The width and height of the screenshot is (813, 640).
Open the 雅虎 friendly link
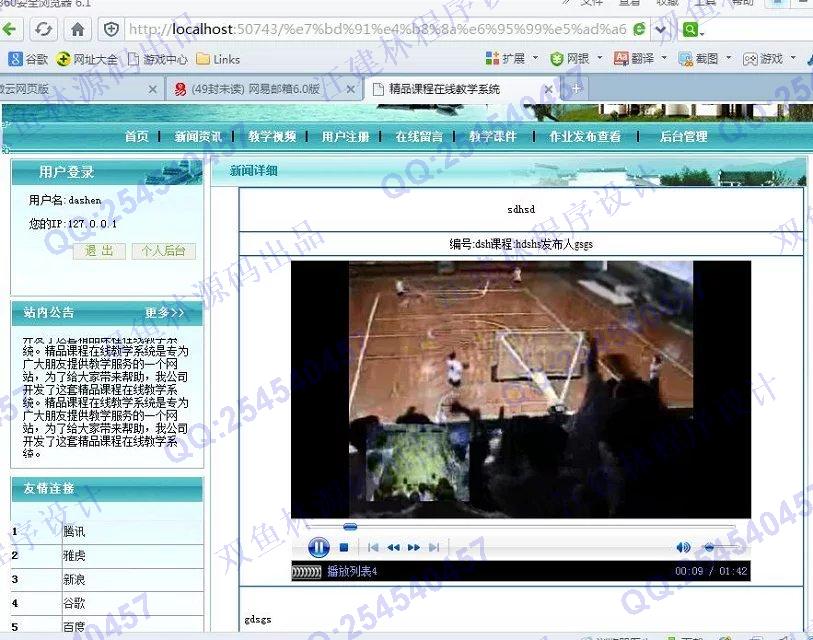pyautogui.click(x=74, y=555)
